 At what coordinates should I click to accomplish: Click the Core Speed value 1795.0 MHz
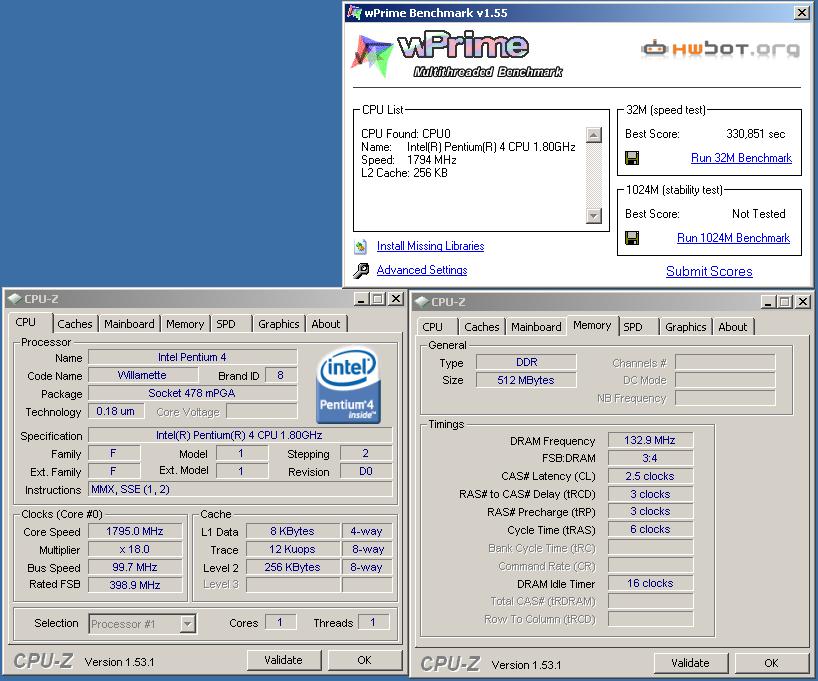(135, 531)
